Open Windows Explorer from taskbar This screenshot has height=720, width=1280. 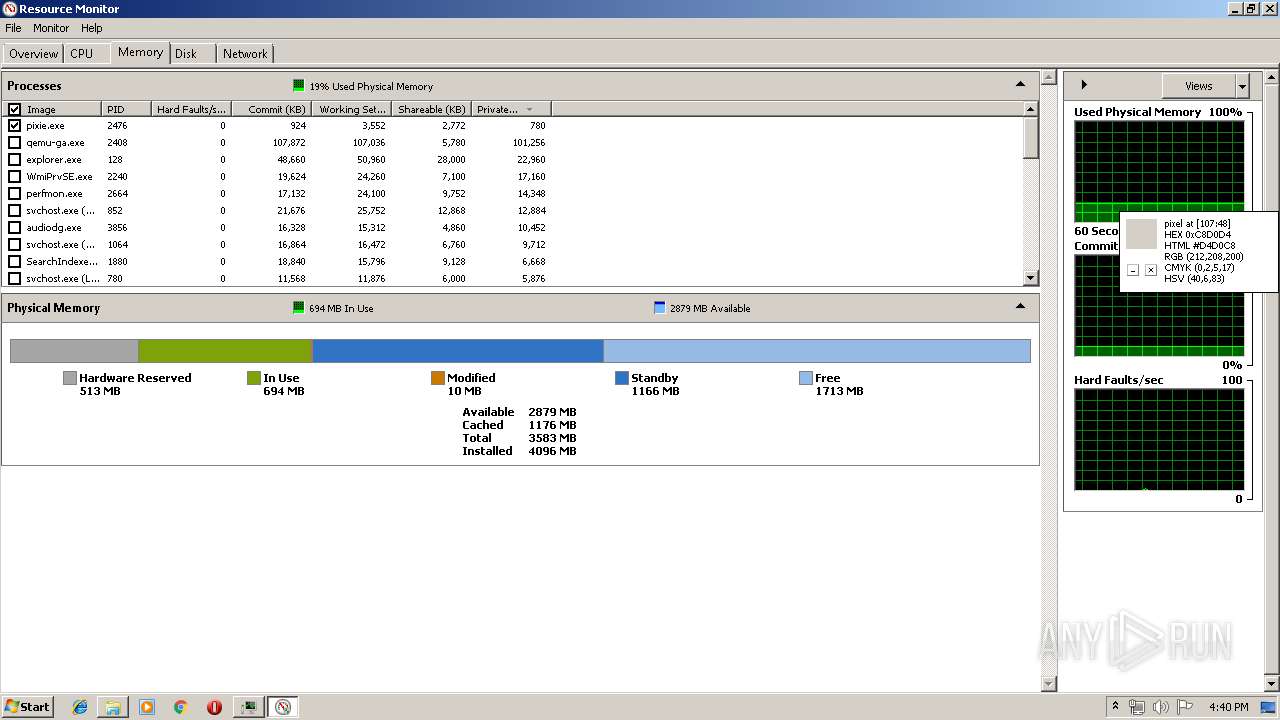[113, 707]
